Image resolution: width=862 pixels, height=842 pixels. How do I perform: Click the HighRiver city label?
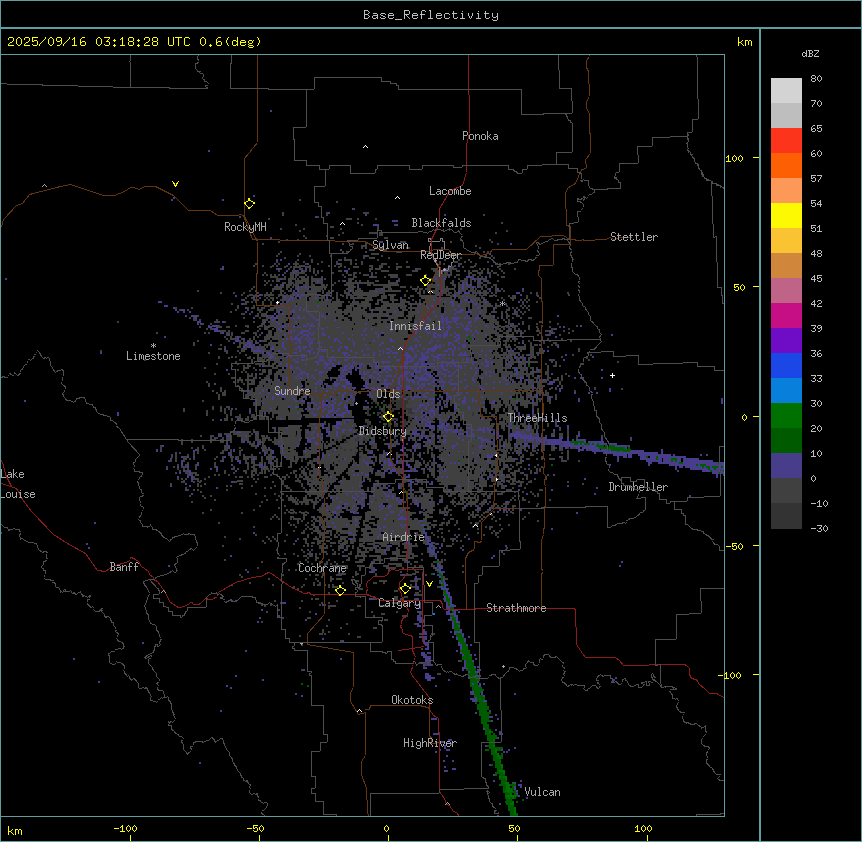[430, 743]
